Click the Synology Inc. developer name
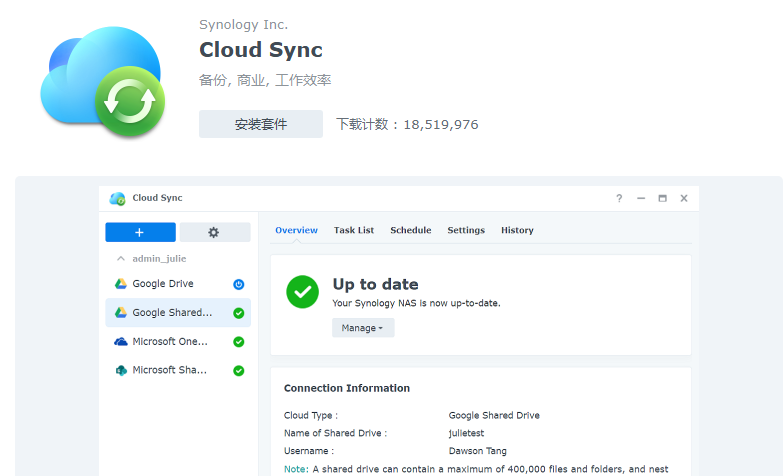Screen dimensions: 783x476 point(243,24)
